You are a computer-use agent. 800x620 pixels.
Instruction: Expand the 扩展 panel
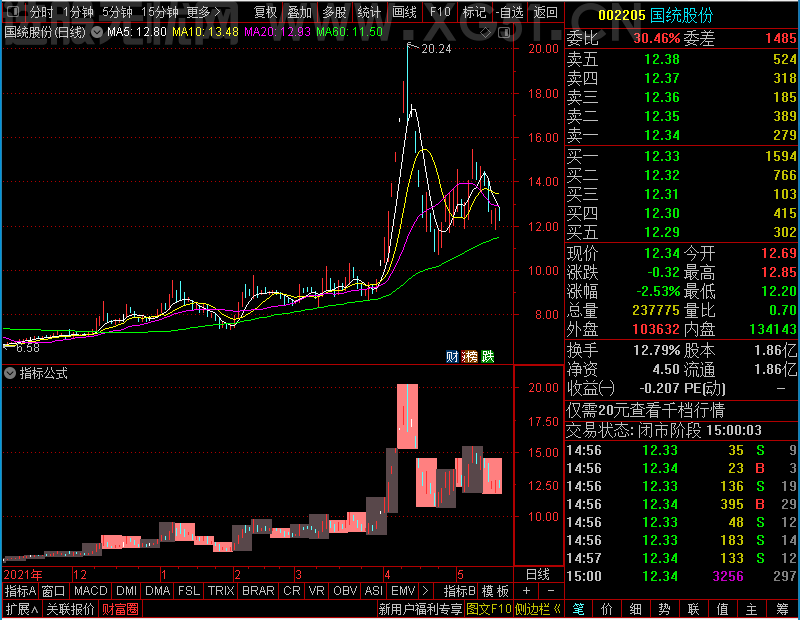click(22, 609)
